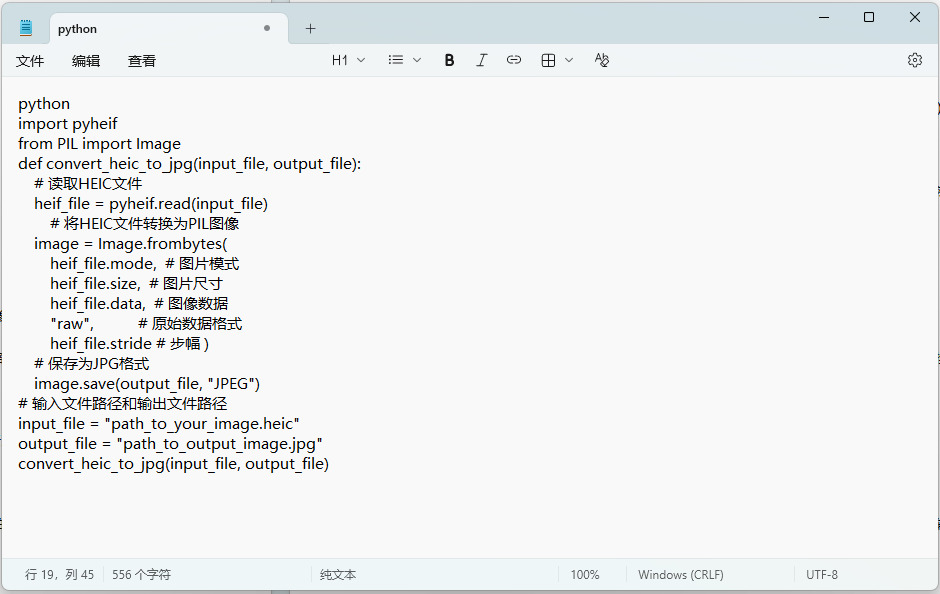Image resolution: width=940 pixels, height=594 pixels.
Task: Toggle bold formatting
Action: pyautogui.click(x=449, y=60)
